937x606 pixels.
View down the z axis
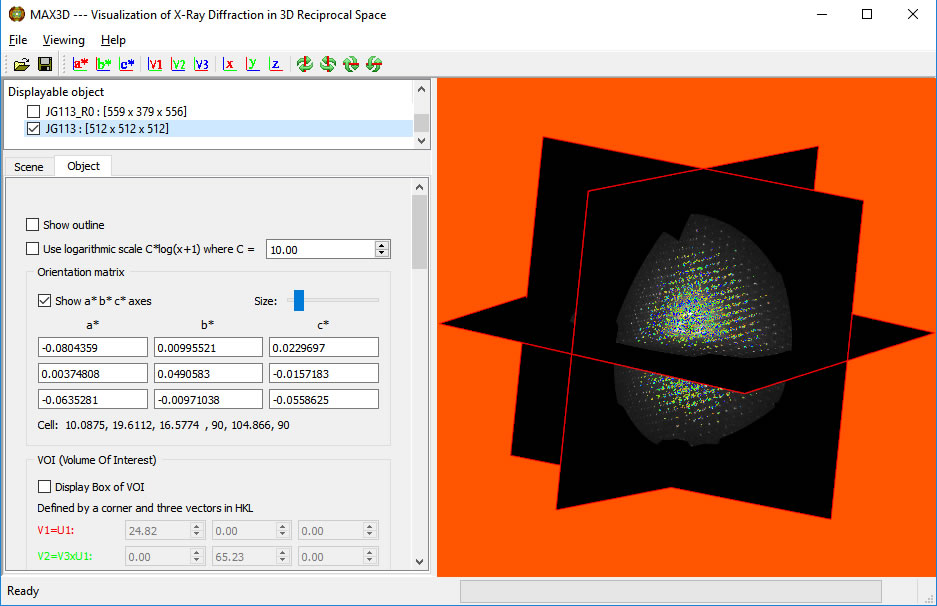pos(276,64)
